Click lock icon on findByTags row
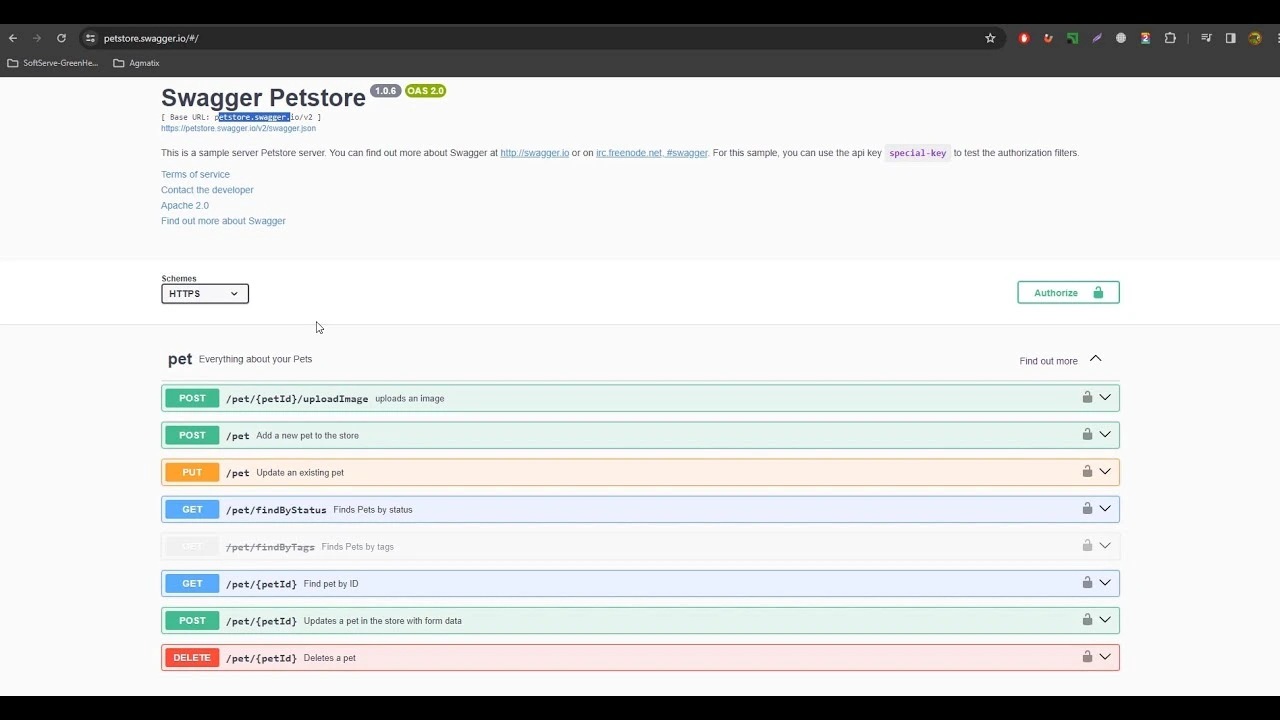 pos(1087,545)
